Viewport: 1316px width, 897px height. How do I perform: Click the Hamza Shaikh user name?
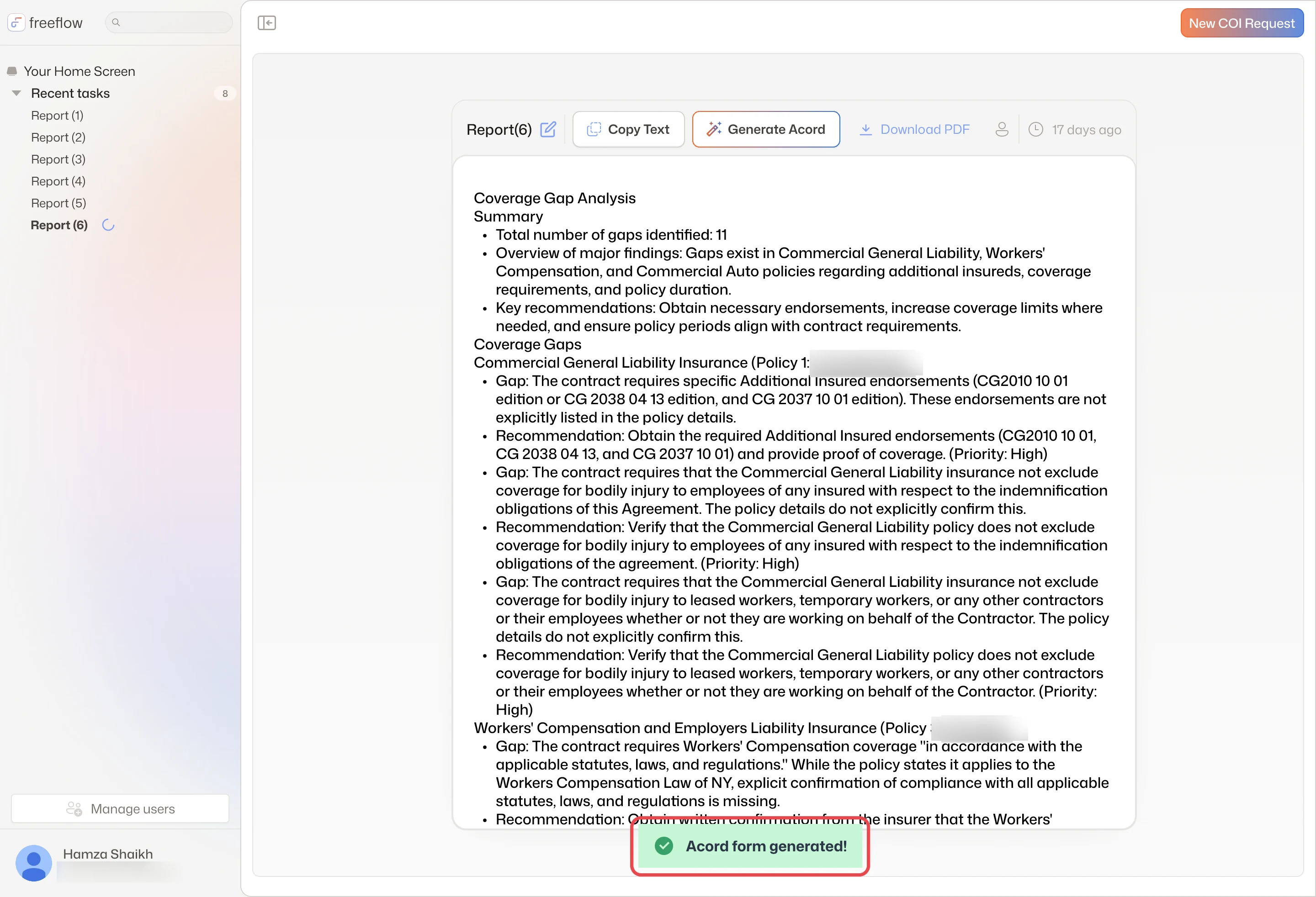point(108,854)
